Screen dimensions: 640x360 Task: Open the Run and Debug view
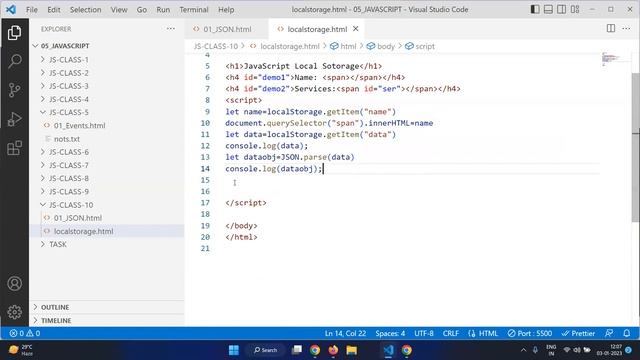[14, 119]
